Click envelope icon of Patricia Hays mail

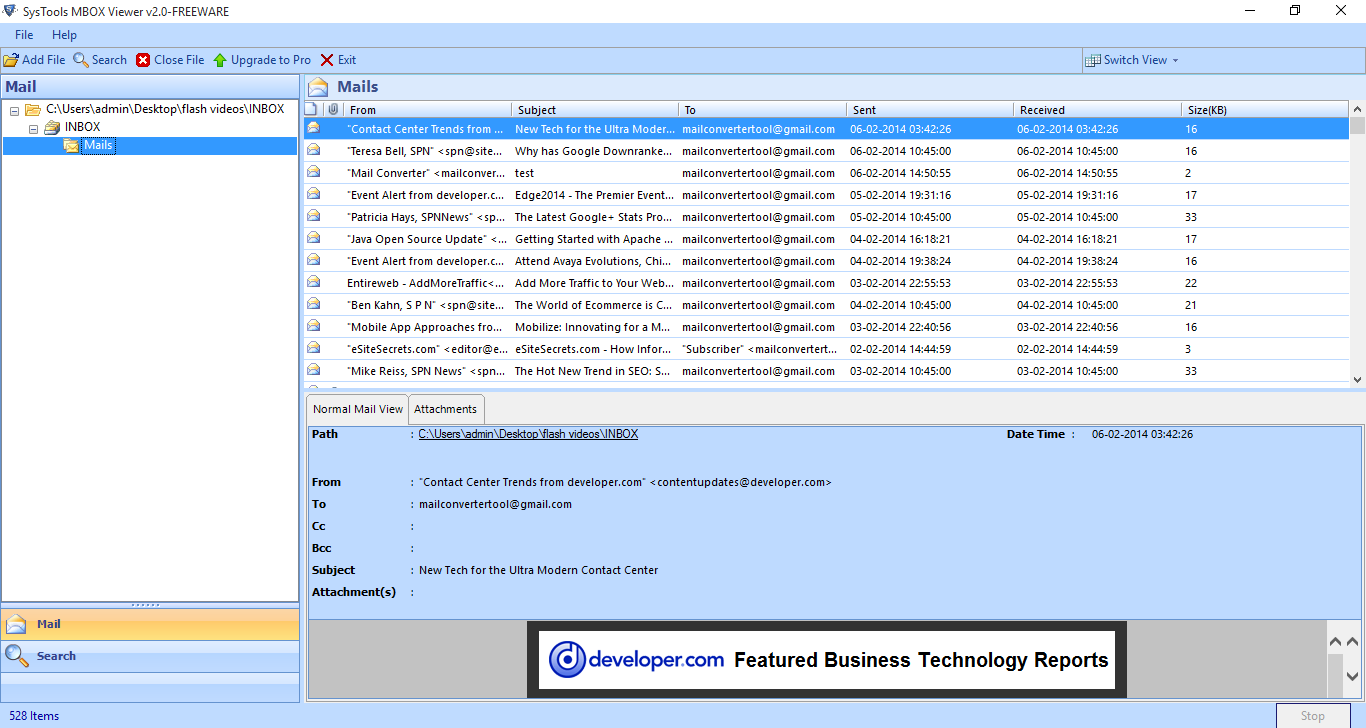(313, 216)
